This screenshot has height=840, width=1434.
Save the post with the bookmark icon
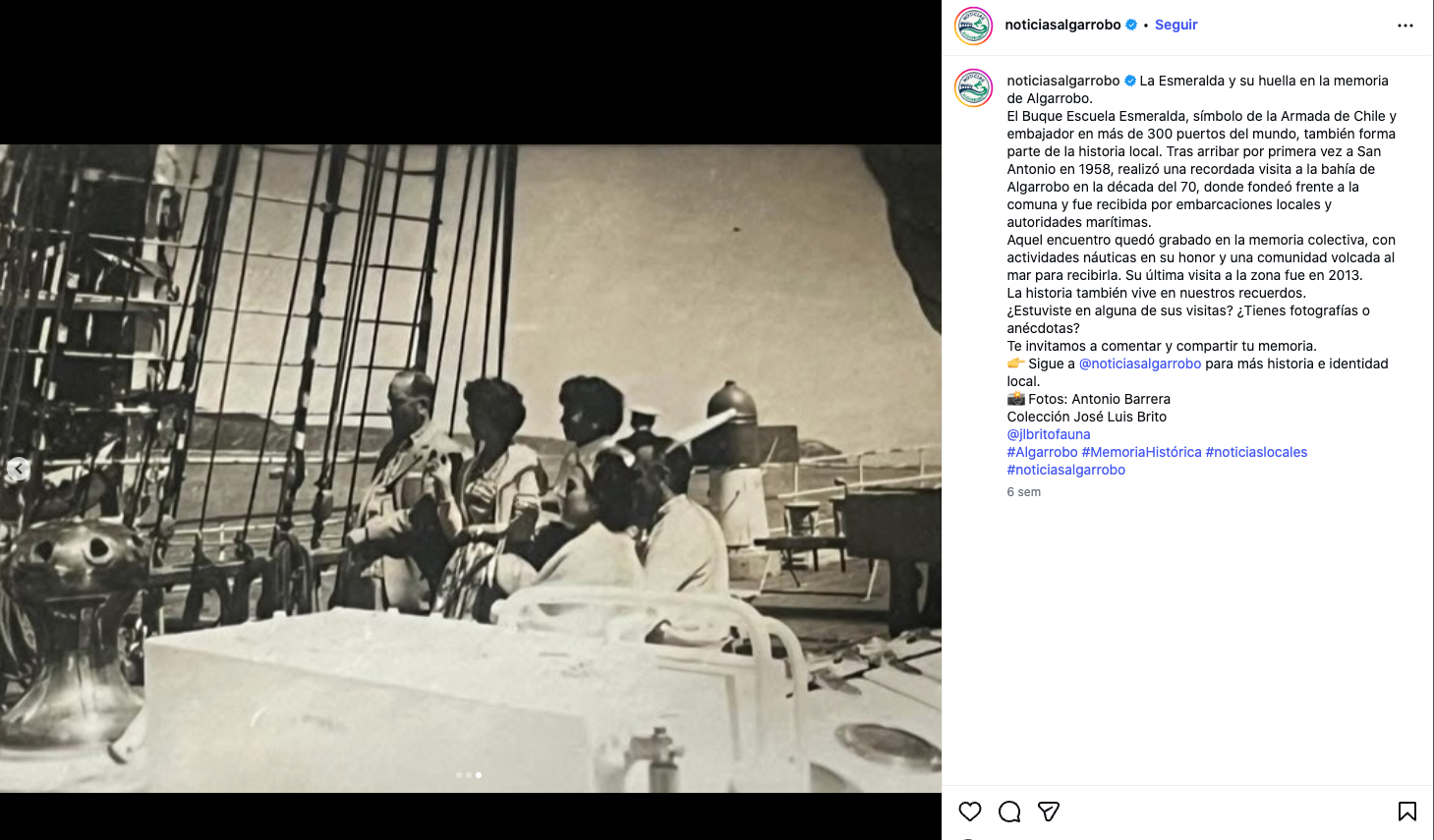(x=1407, y=812)
